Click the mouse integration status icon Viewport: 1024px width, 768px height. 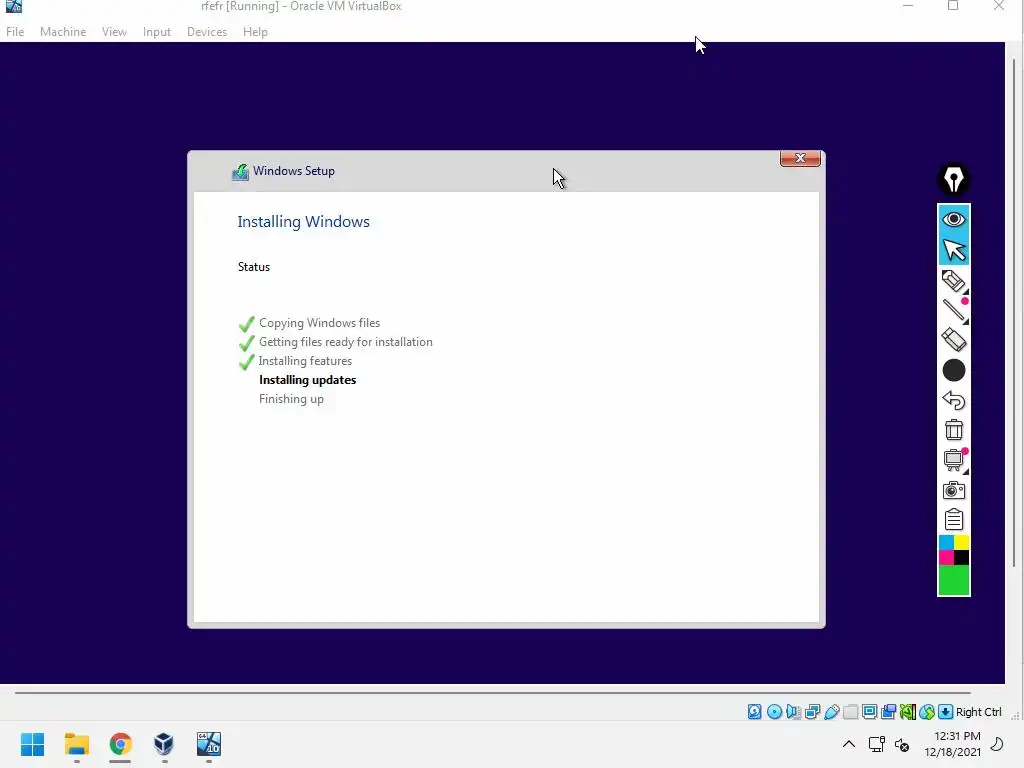coord(926,712)
